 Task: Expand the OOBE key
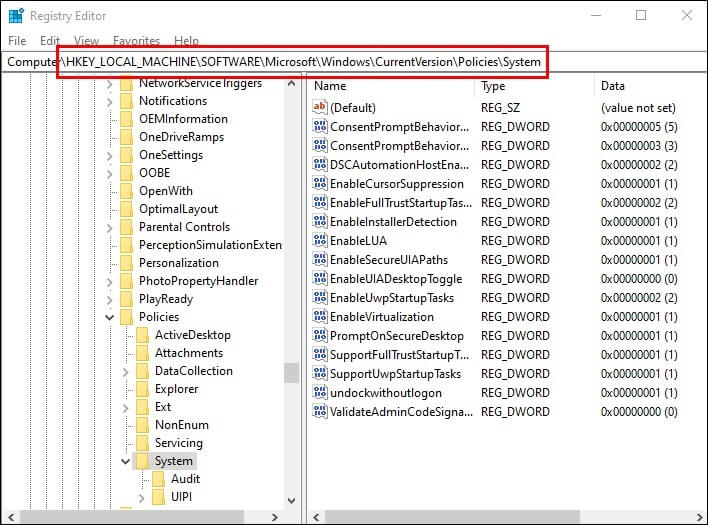click(x=110, y=173)
